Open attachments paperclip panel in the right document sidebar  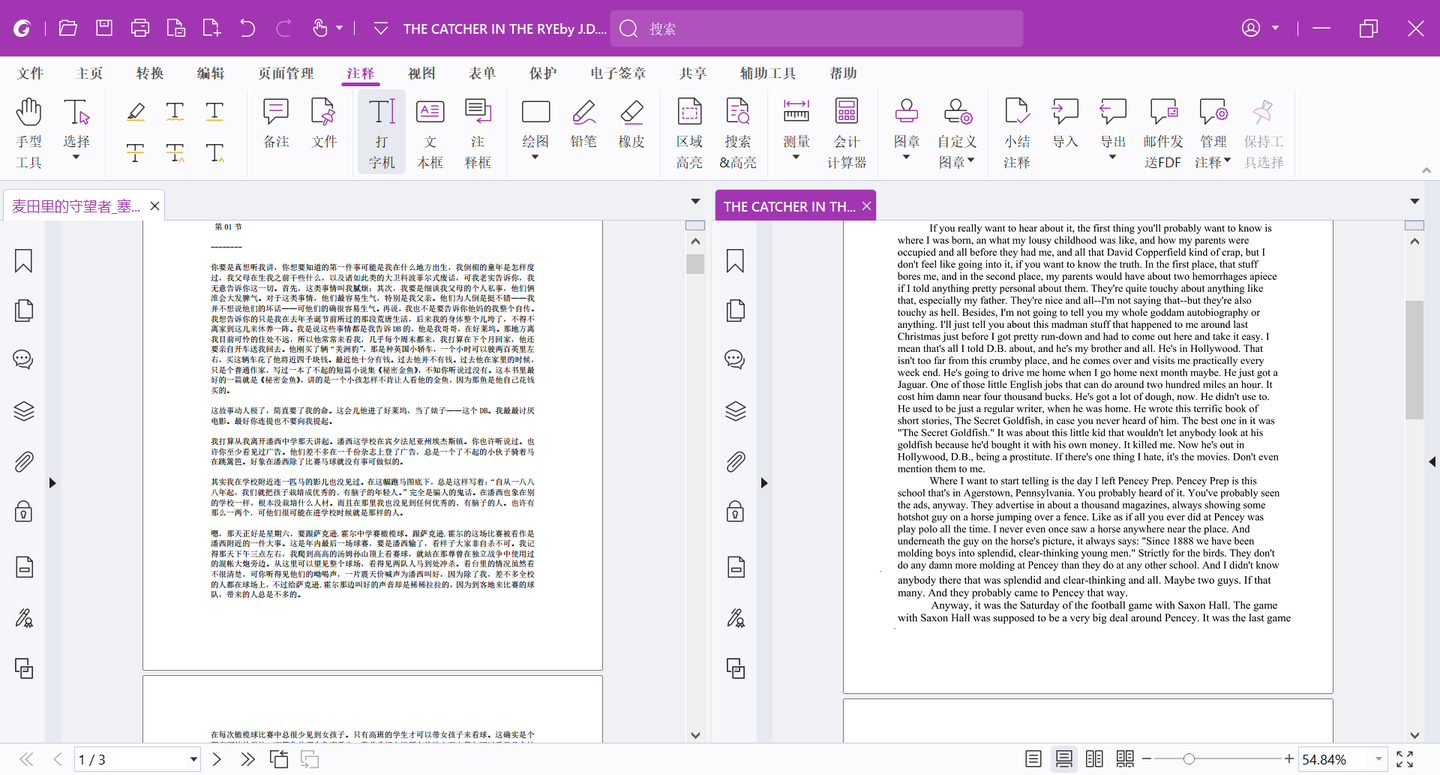point(736,462)
